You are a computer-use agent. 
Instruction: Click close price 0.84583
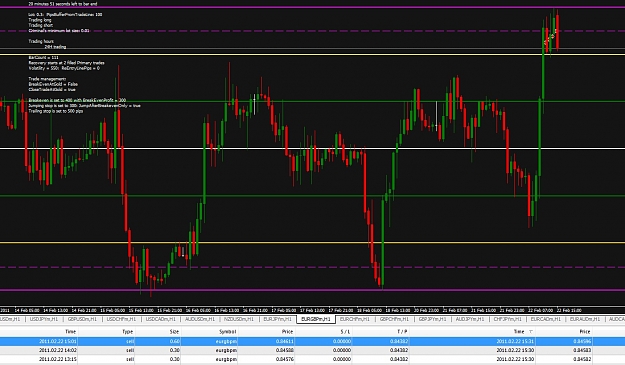pos(582,350)
